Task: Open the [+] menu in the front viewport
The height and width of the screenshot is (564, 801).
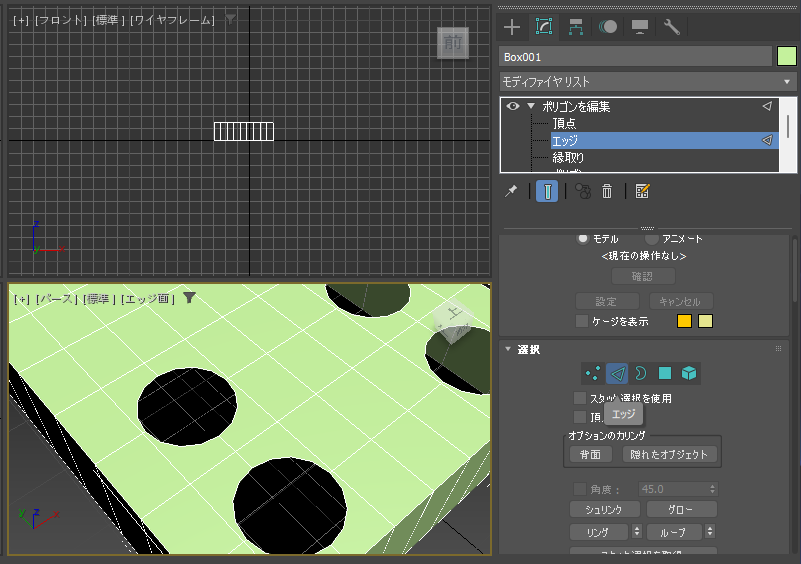Action: [x=21, y=20]
